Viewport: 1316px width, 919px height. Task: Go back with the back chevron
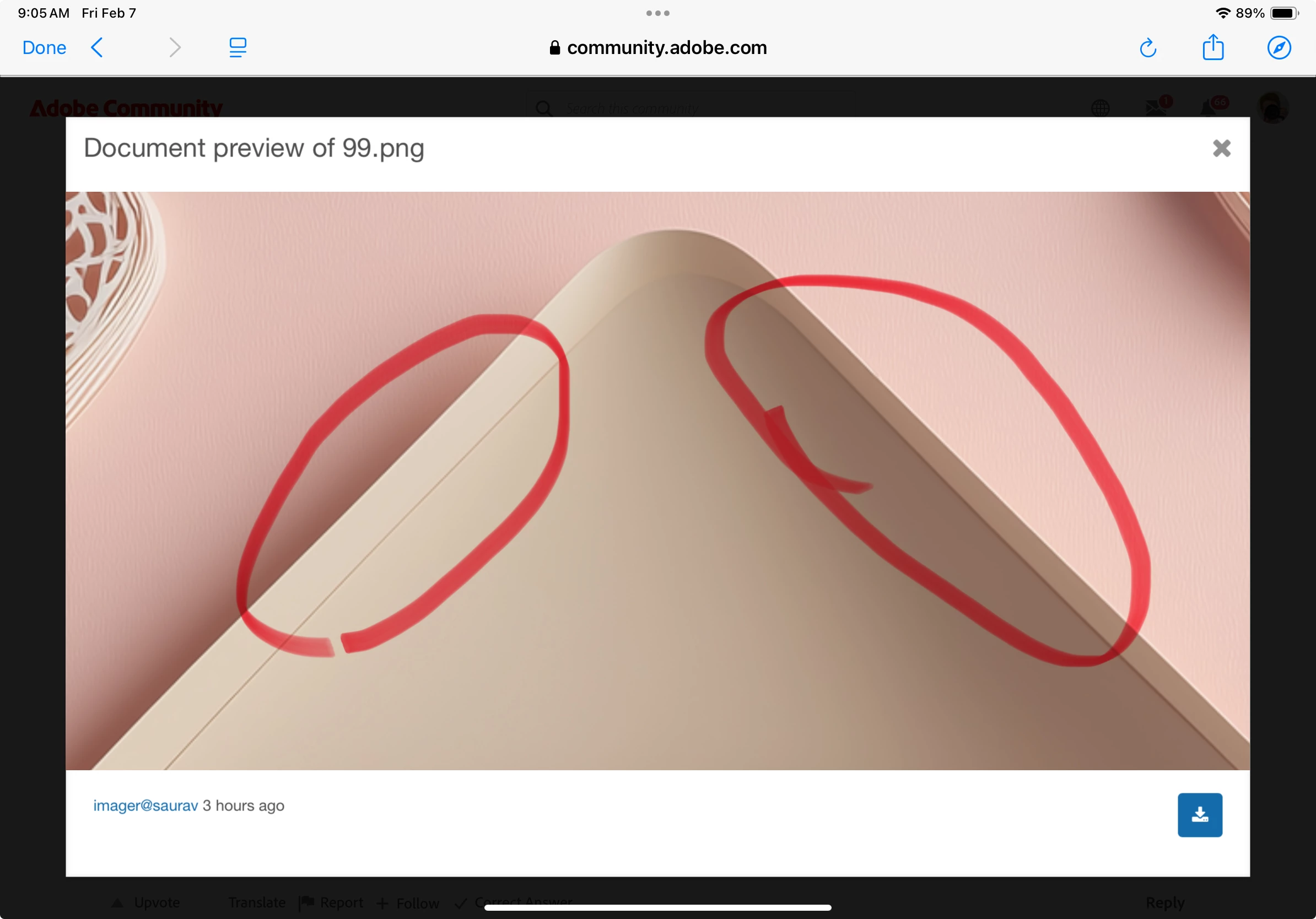point(97,47)
